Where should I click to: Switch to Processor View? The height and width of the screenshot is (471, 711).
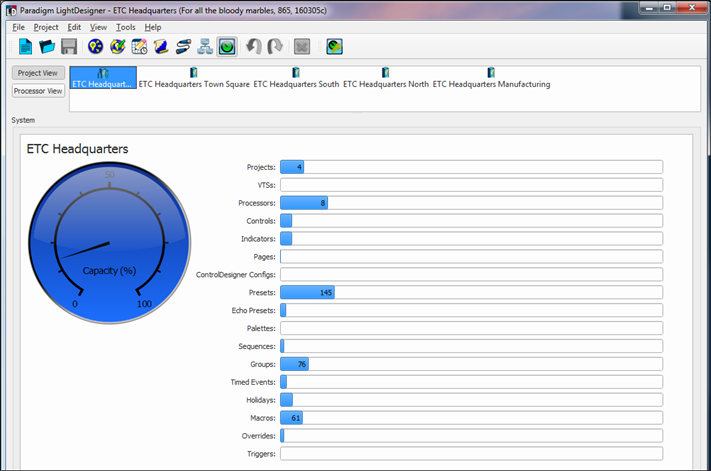pyautogui.click(x=38, y=91)
